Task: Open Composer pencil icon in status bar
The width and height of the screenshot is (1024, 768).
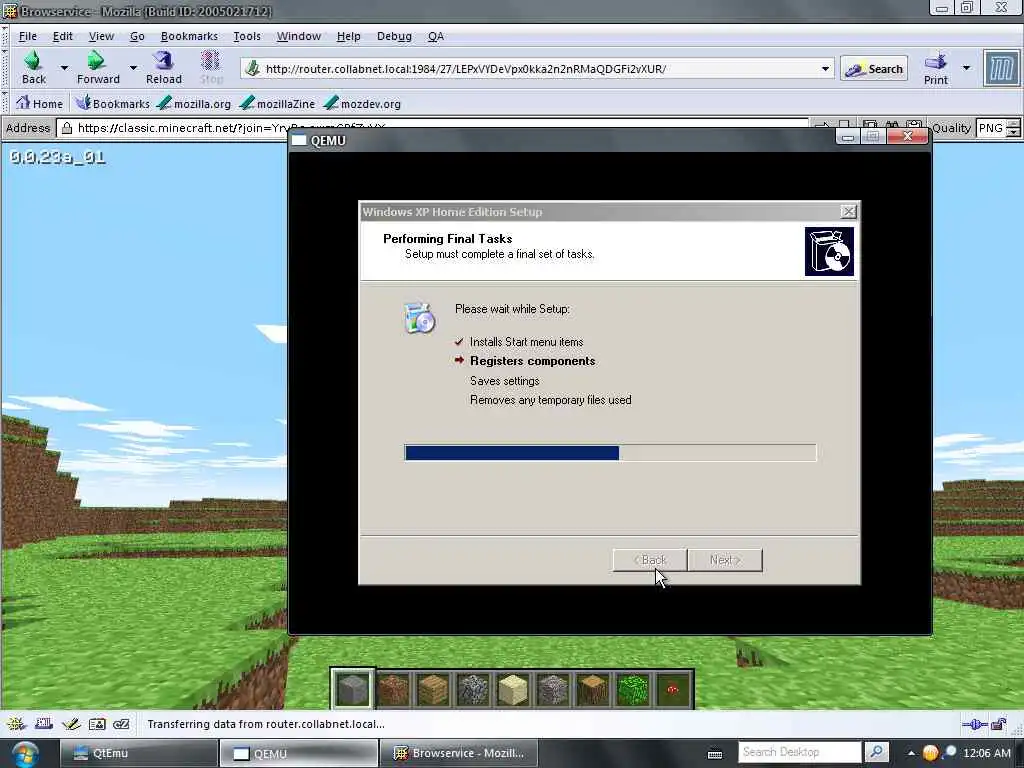Action: (x=71, y=724)
